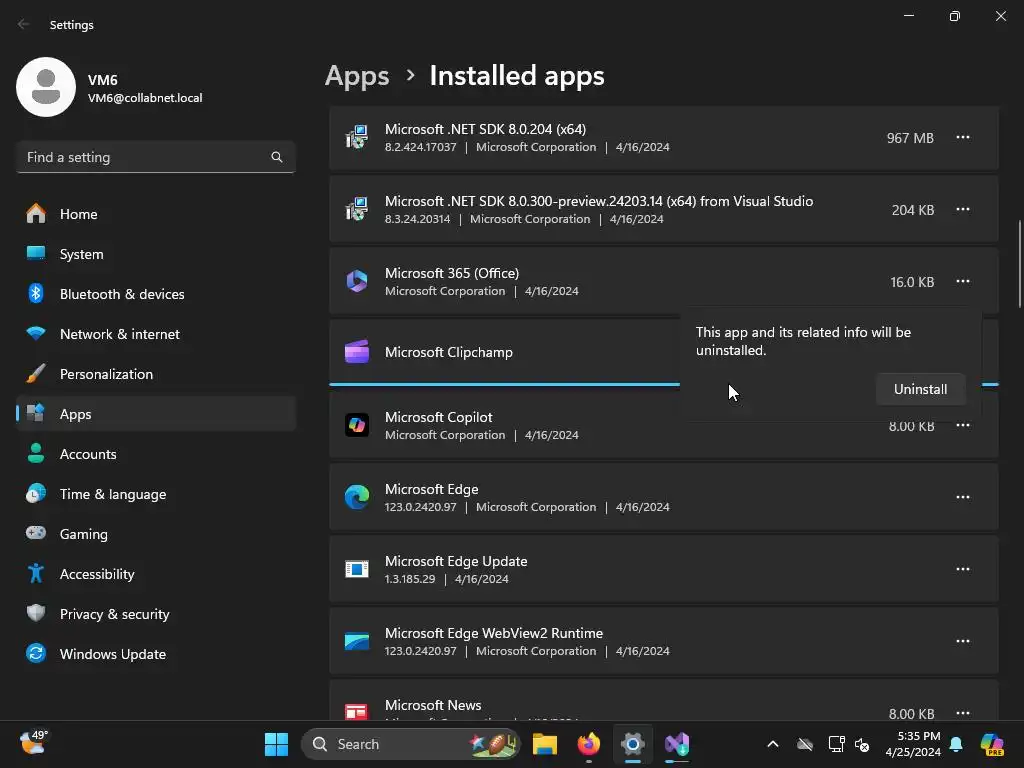Select the Microsoft Clipchamp app name
This screenshot has height=768, width=1024.
[449, 353]
